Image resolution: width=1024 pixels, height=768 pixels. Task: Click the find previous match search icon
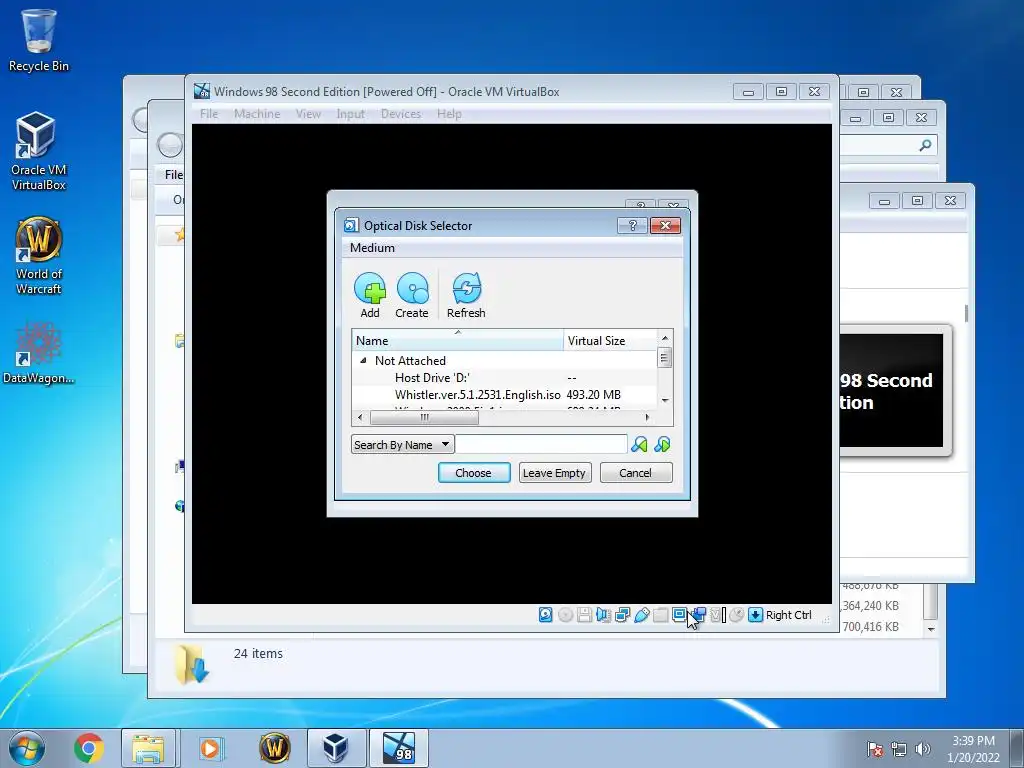click(639, 445)
